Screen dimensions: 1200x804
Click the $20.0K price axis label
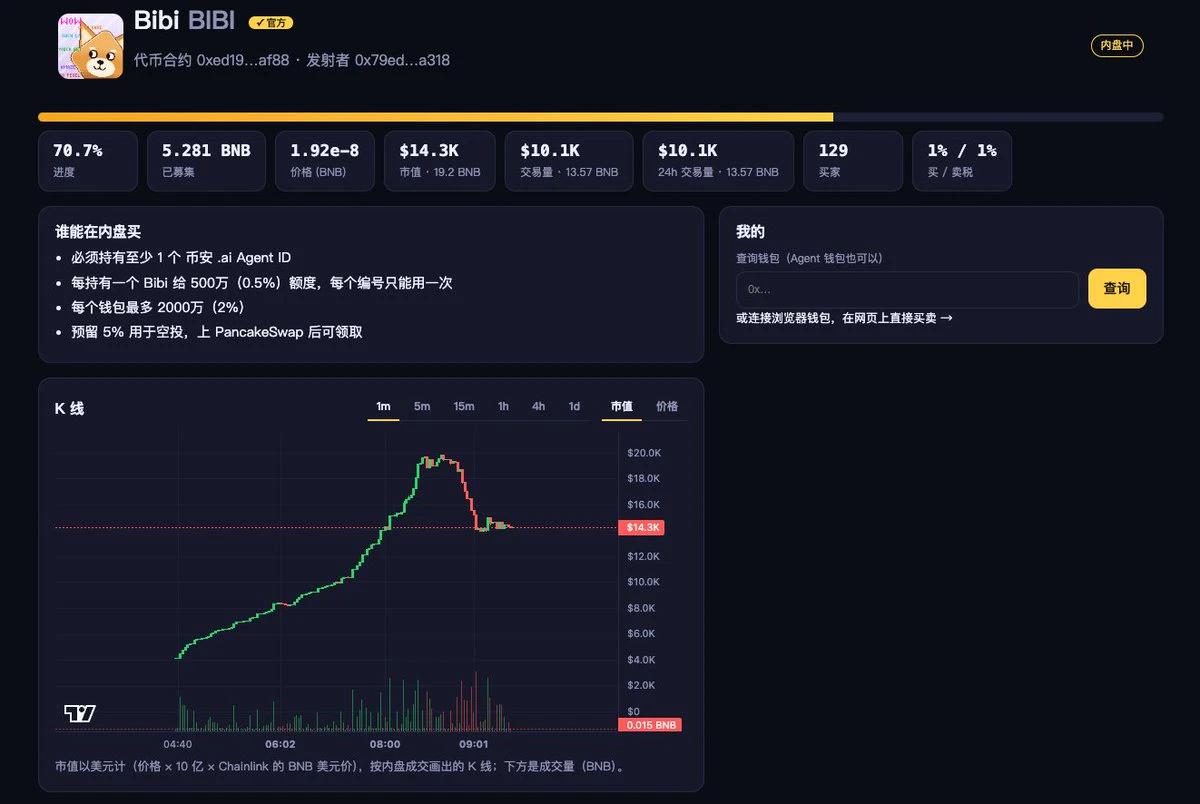[x=644, y=453]
